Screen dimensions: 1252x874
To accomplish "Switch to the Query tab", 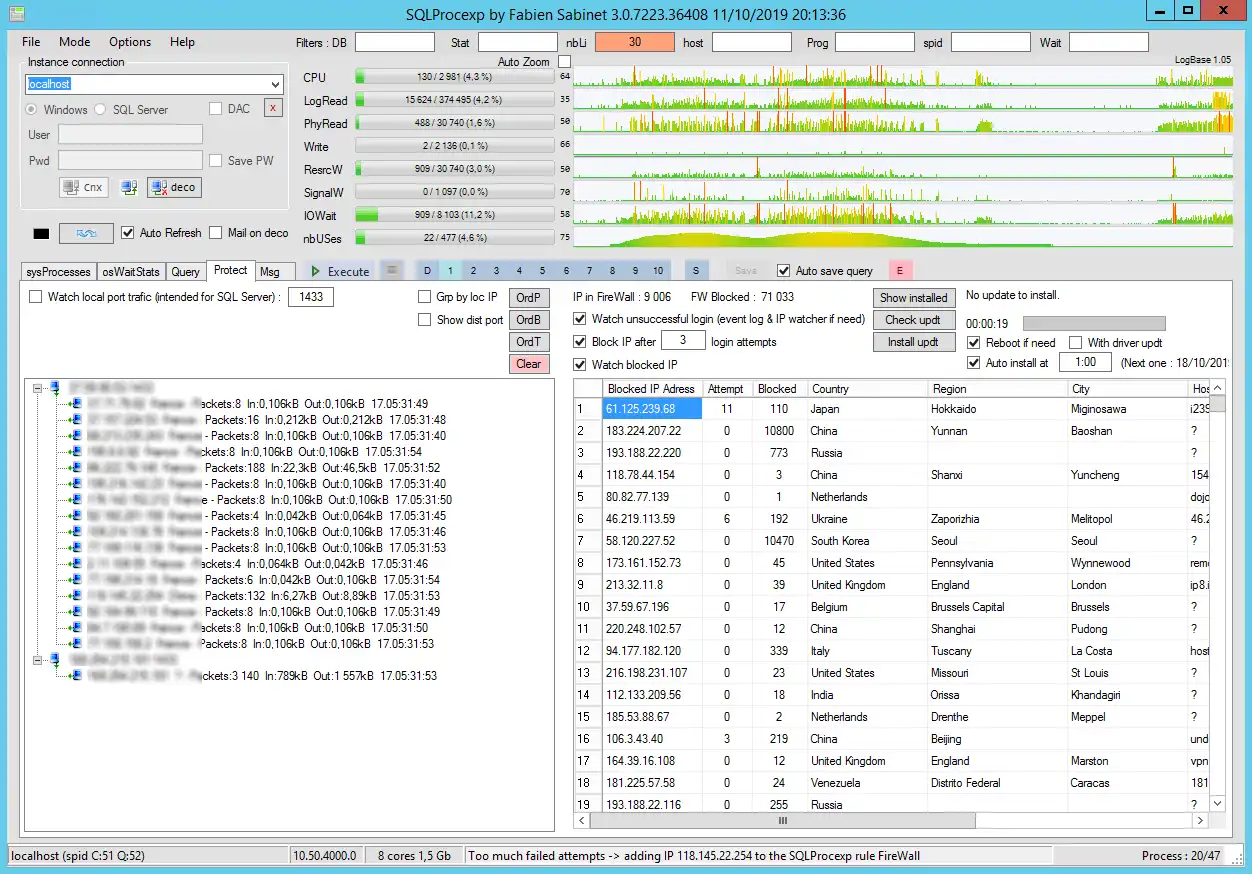I will click(185, 272).
